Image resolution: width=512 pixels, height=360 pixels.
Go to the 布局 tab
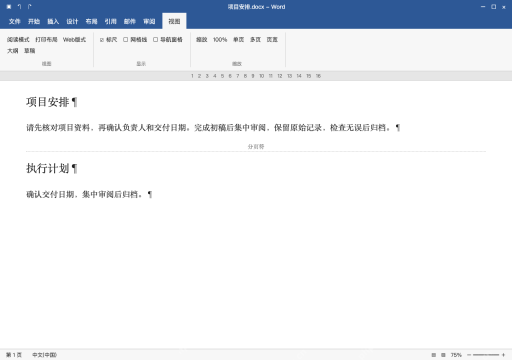pyautogui.click(x=91, y=21)
